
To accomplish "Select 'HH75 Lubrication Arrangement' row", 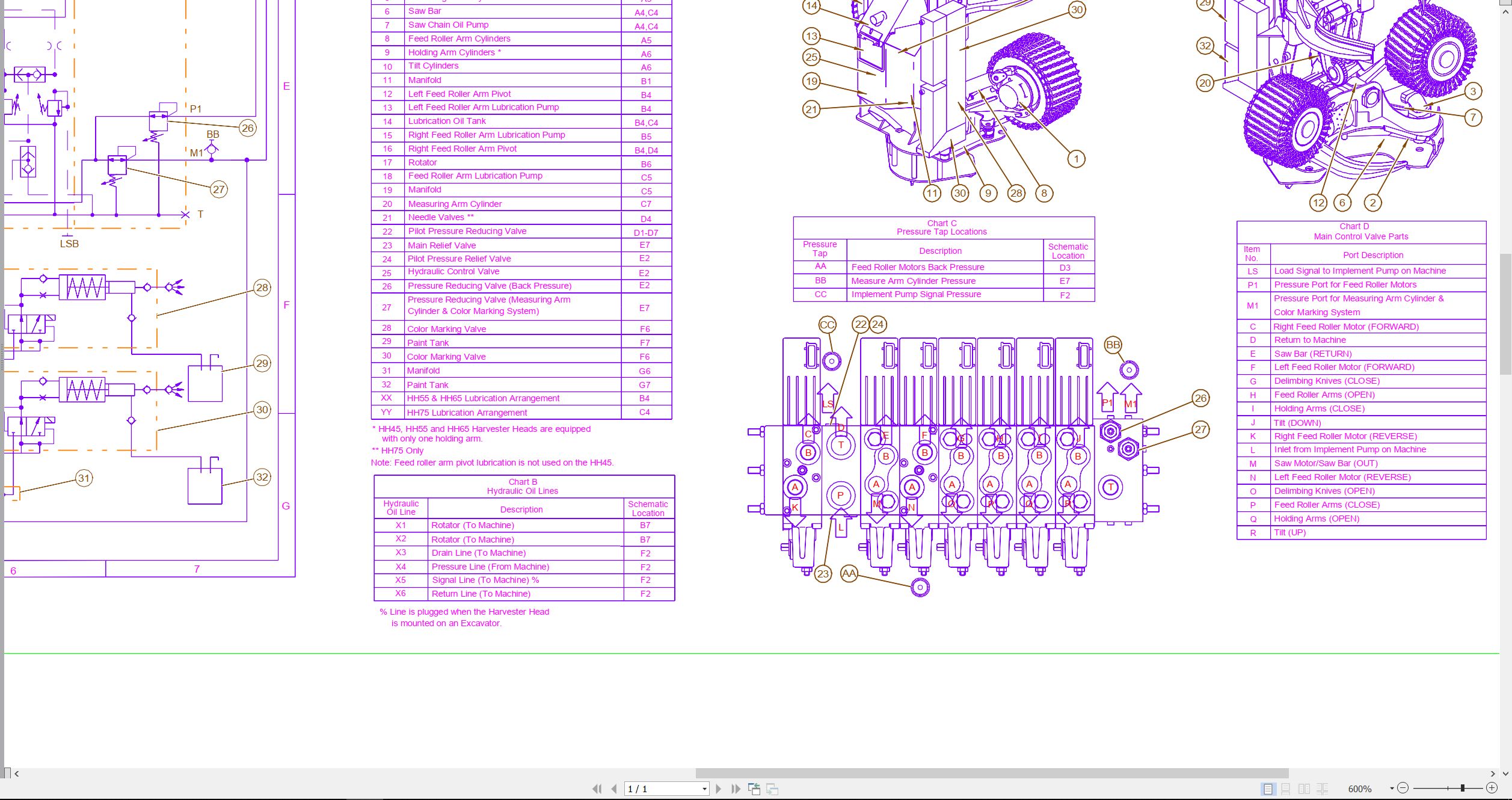I will point(521,413).
